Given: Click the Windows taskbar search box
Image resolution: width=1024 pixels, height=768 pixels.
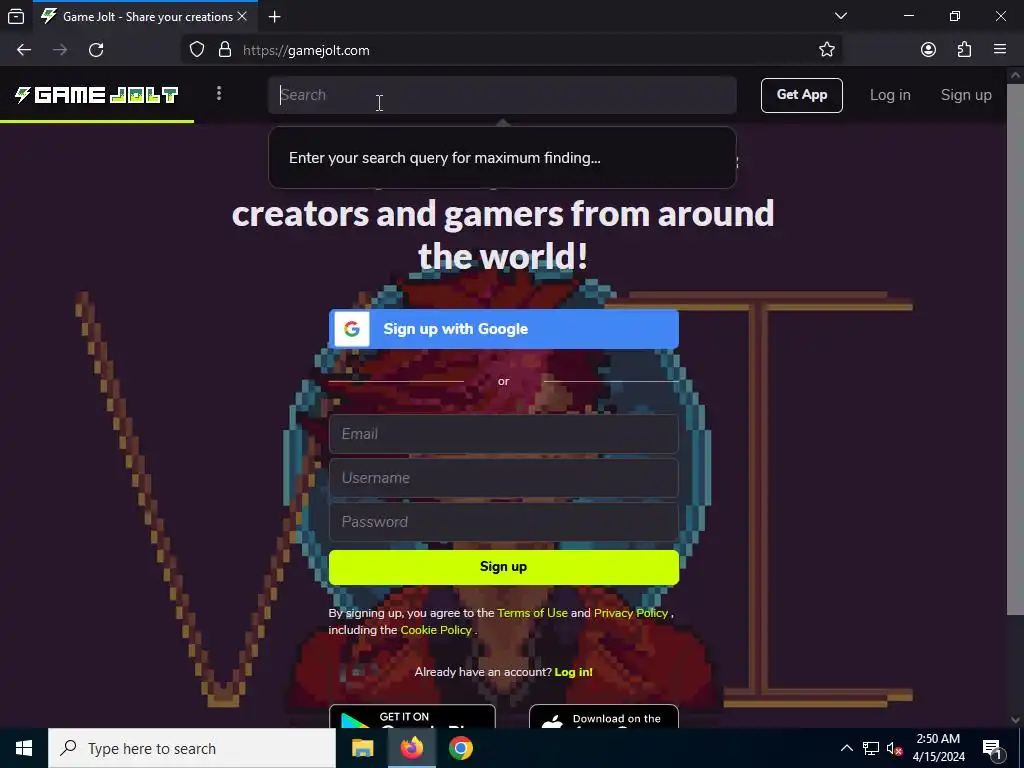Looking at the screenshot, I should pos(192,748).
